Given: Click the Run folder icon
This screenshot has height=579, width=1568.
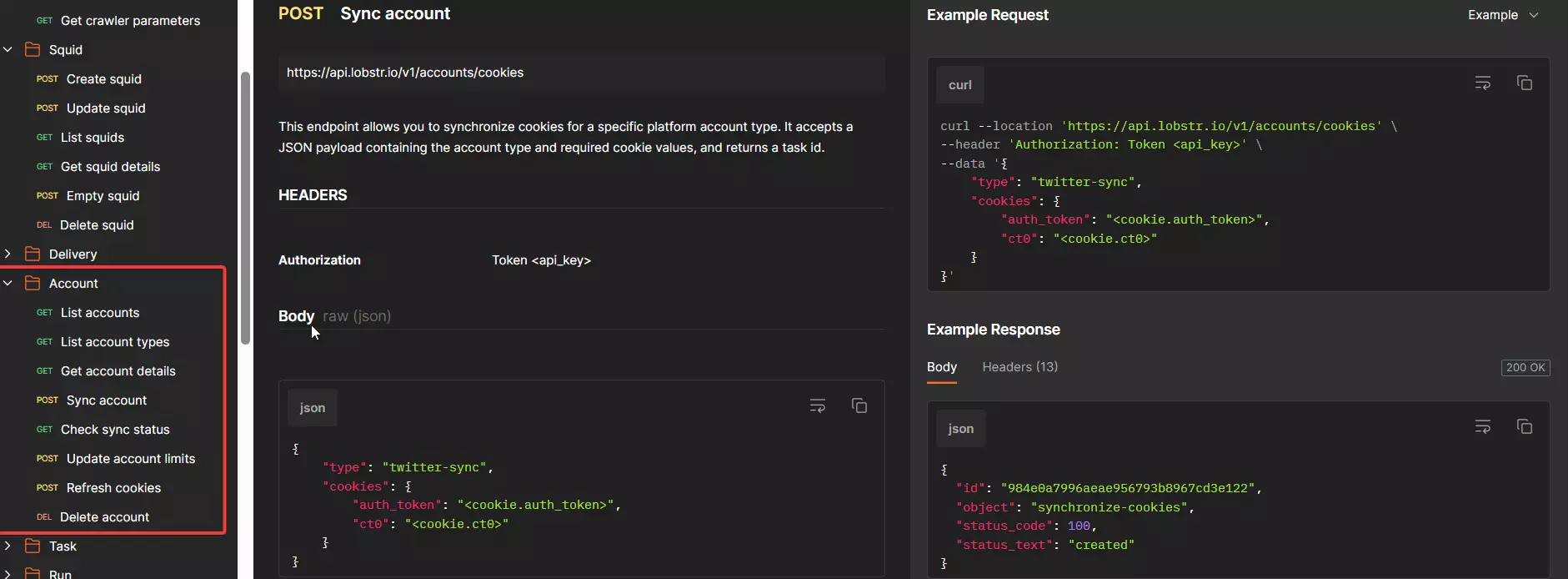Looking at the screenshot, I should click(33, 573).
